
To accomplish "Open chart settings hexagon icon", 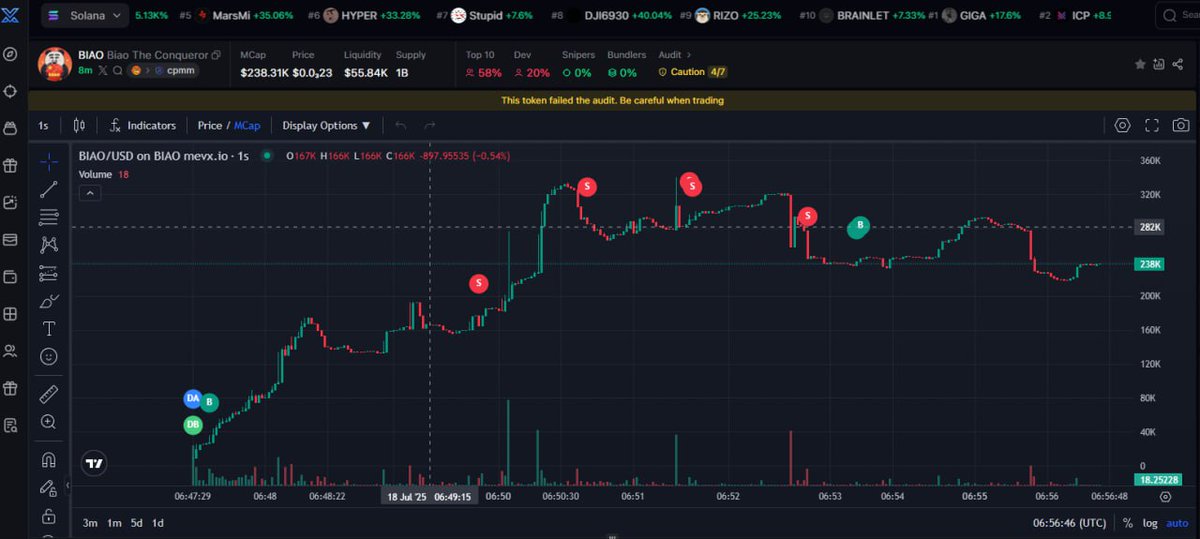I will pyautogui.click(x=1122, y=125).
